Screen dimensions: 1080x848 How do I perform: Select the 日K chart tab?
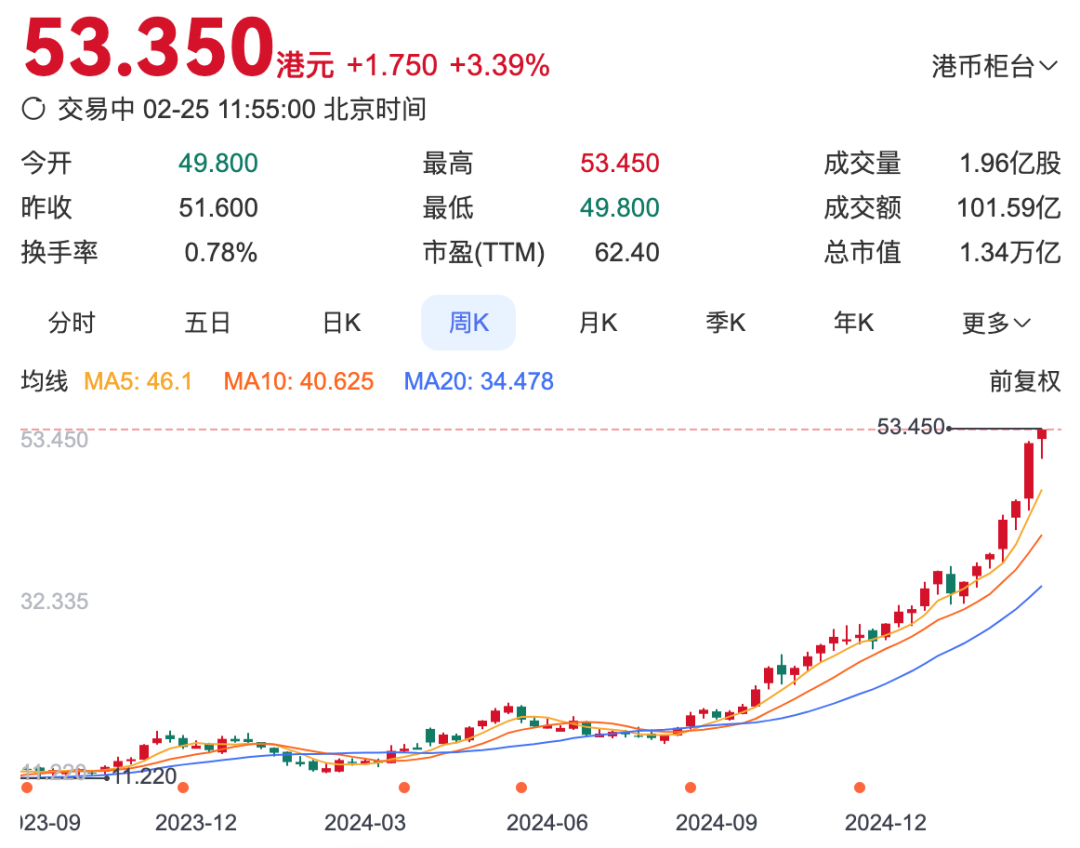pos(342,322)
